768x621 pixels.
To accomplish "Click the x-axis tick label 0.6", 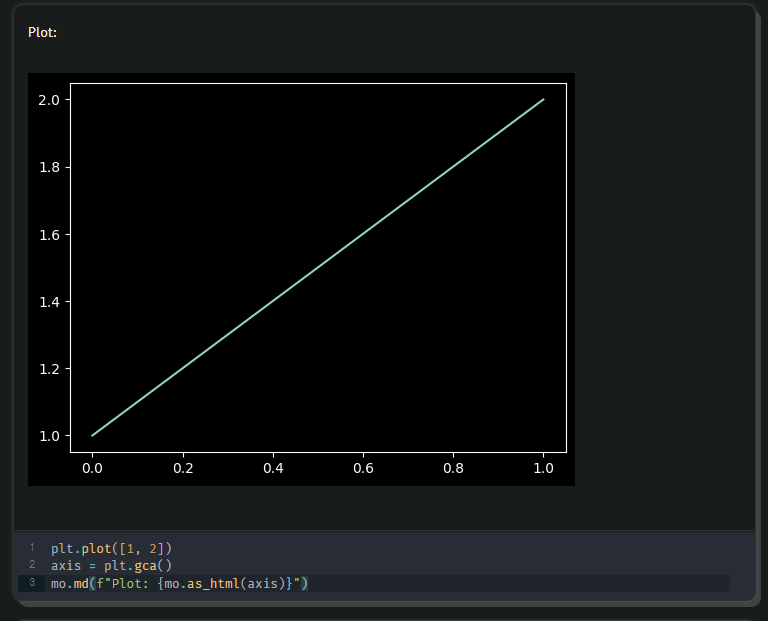I will [x=363, y=468].
